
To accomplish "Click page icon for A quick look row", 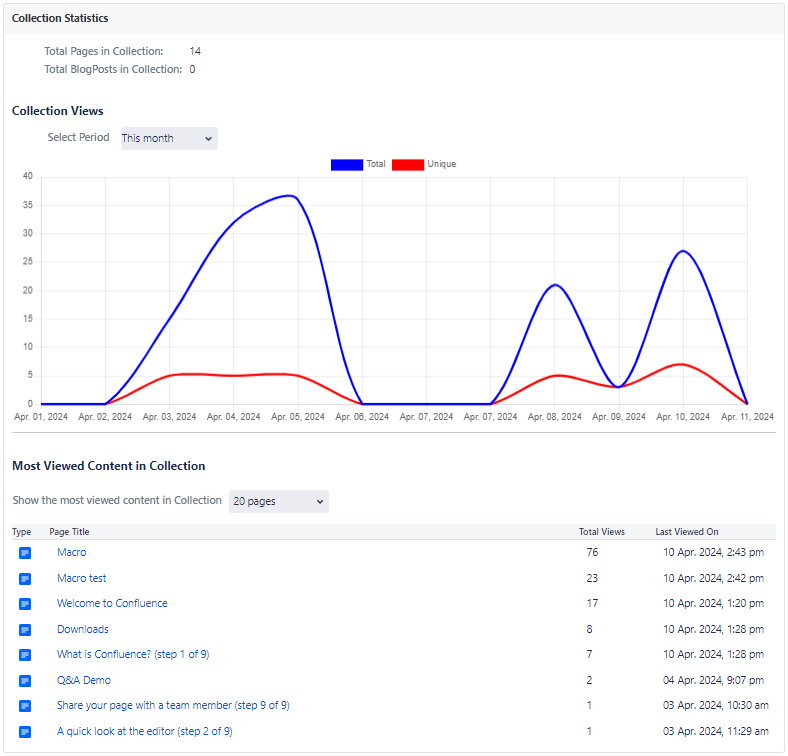I will 25,732.
